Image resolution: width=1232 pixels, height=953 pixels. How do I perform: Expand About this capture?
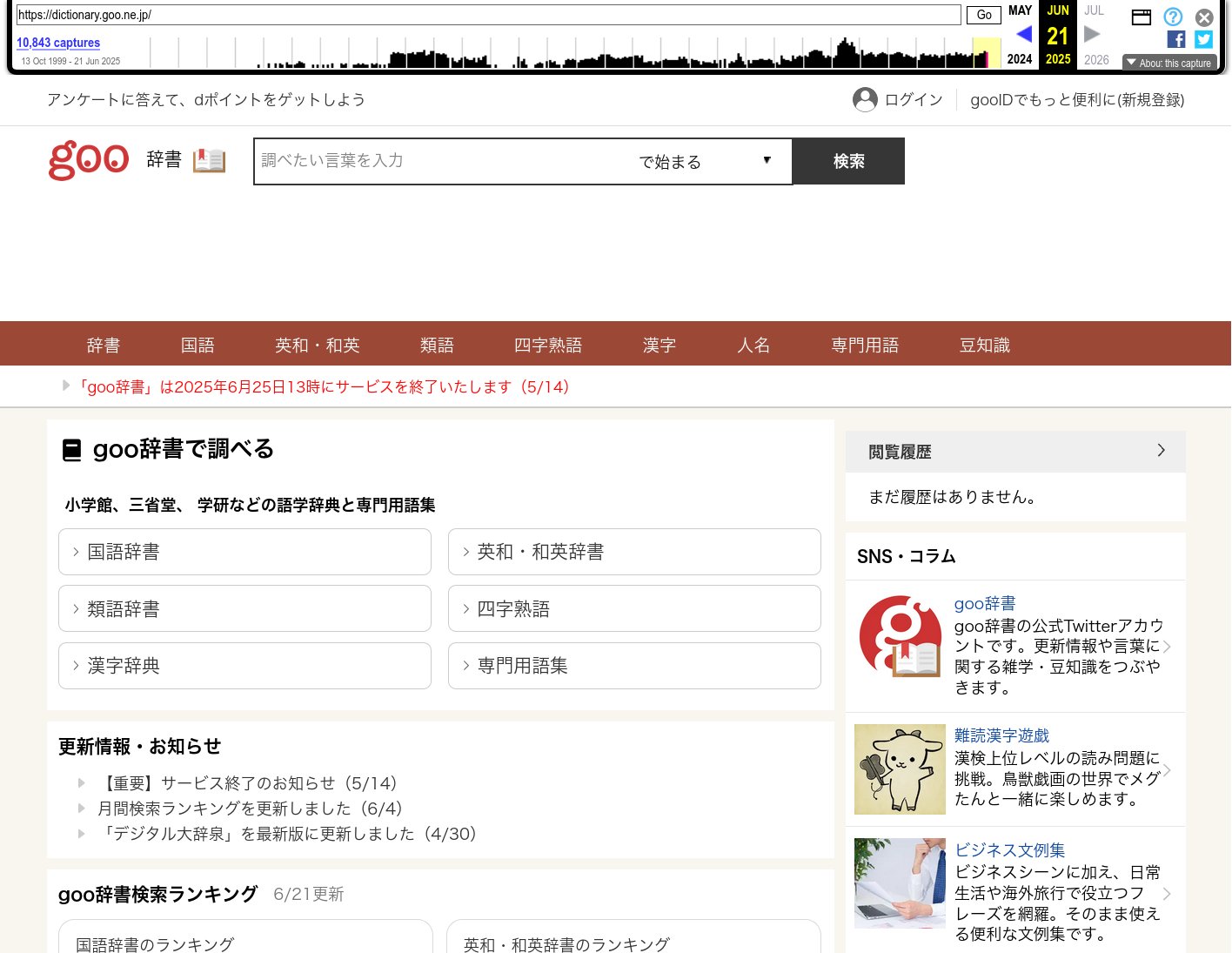tap(1169, 63)
